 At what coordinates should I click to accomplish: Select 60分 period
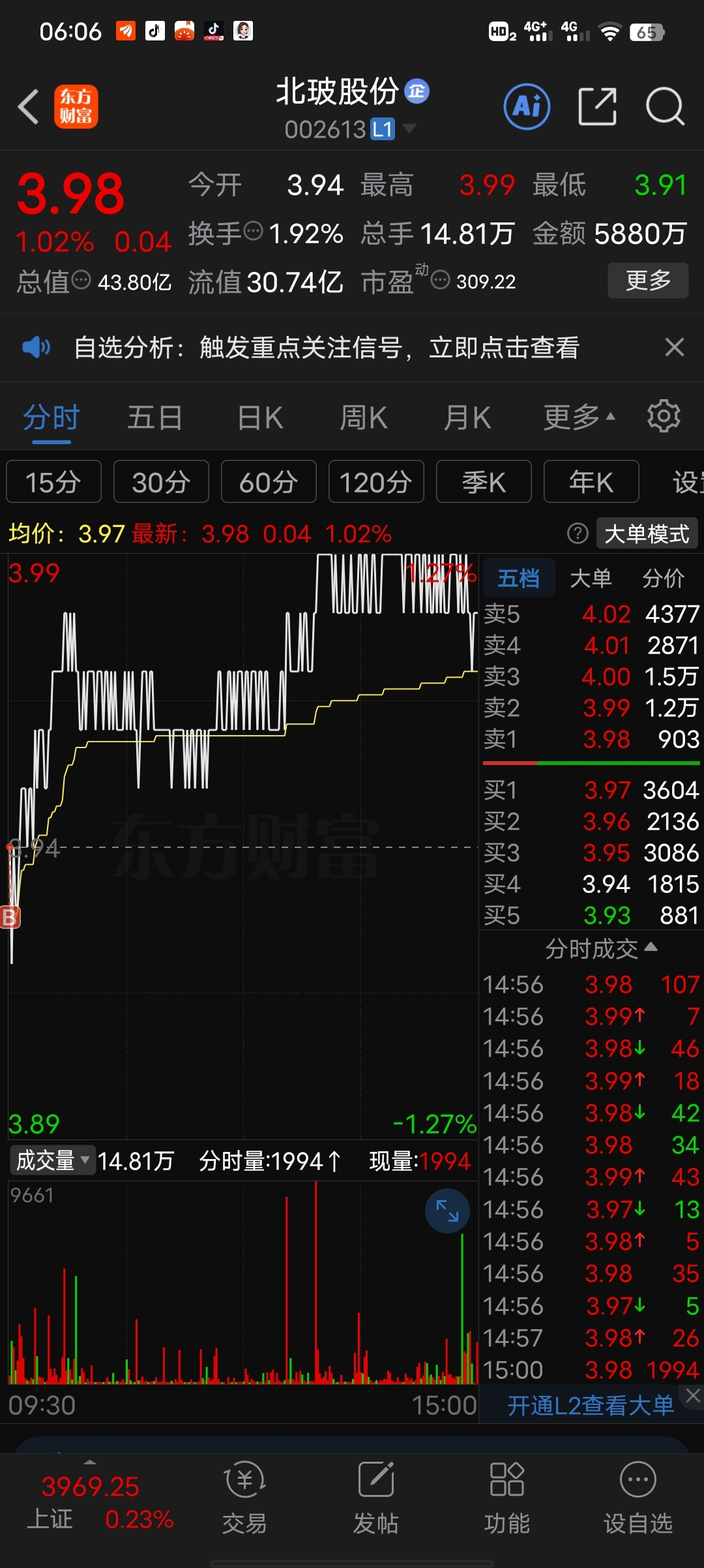(269, 482)
